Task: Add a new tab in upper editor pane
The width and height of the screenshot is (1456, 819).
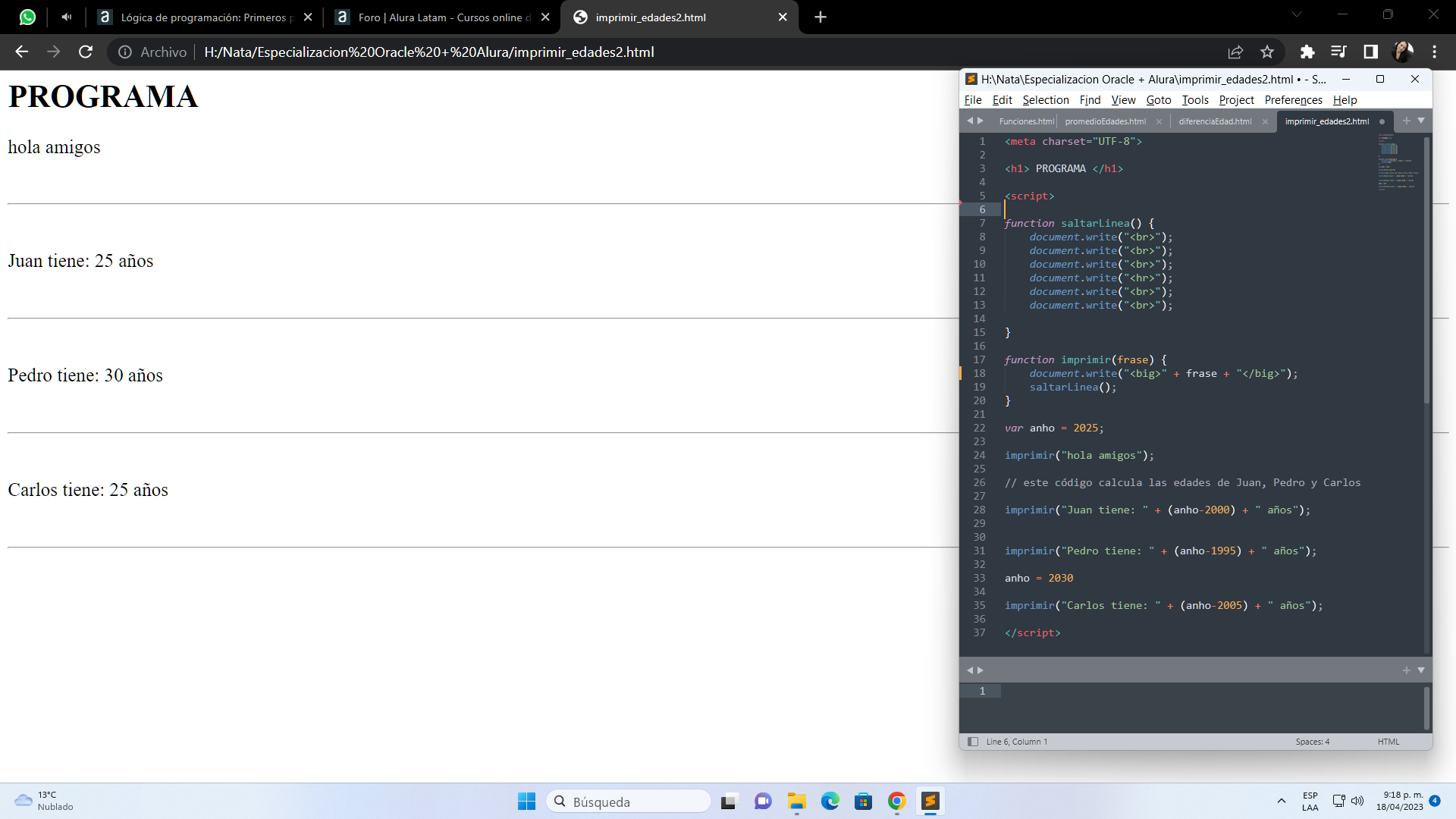Action: pos(1407,121)
